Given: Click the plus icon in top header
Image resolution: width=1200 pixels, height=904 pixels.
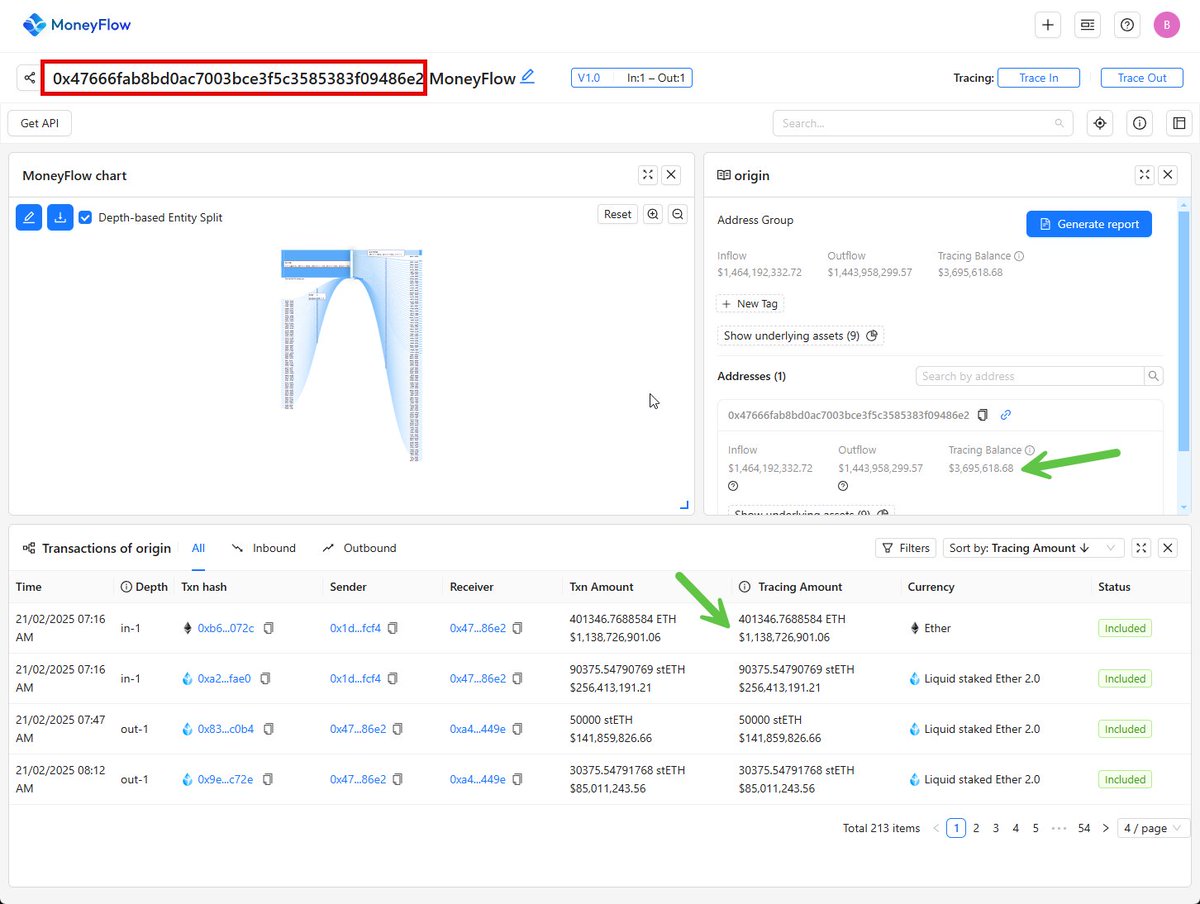Looking at the screenshot, I should pyautogui.click(x=1048, y=25).
